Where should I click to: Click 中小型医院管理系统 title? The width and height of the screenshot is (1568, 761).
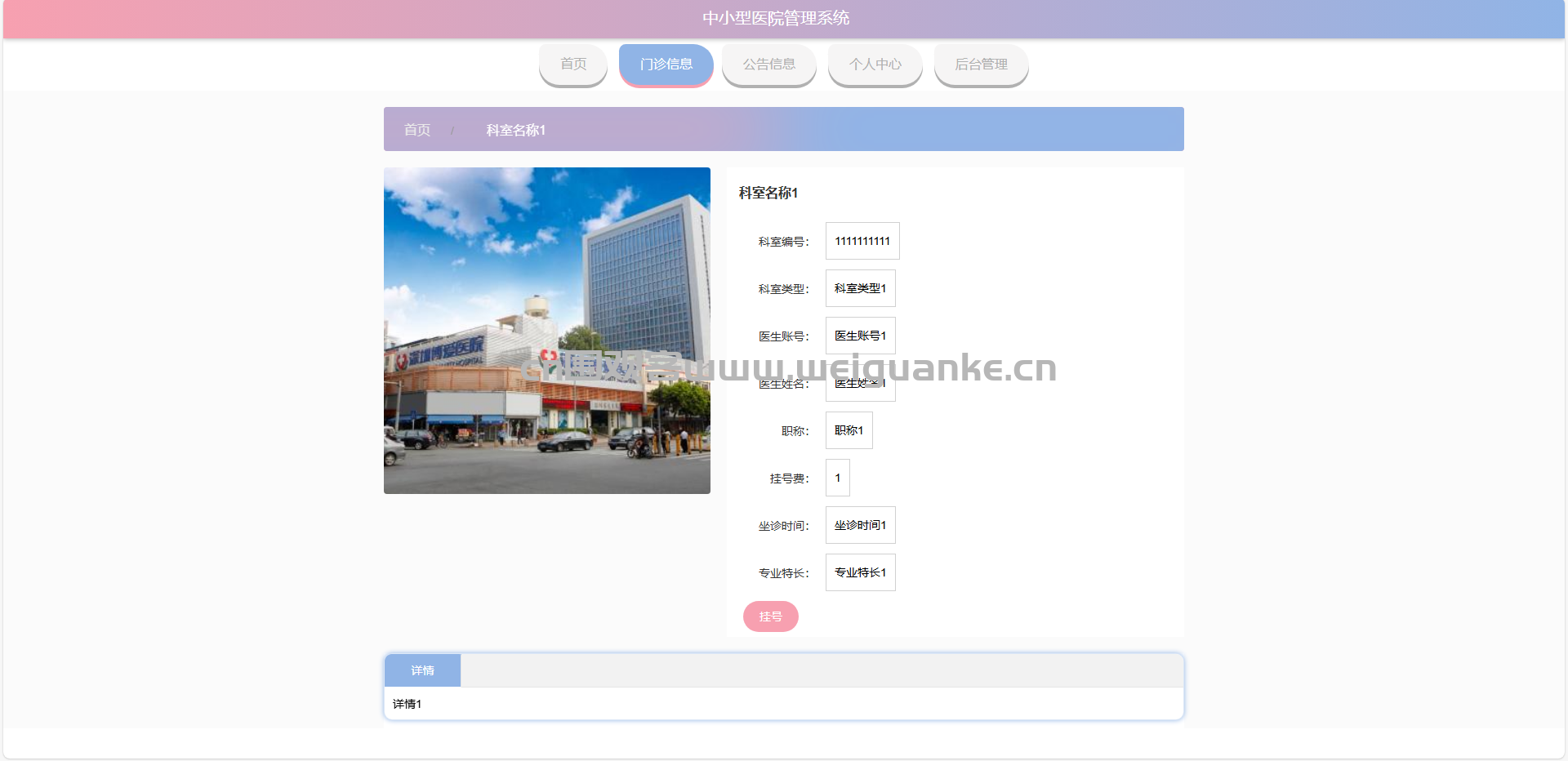pos(776,18)
